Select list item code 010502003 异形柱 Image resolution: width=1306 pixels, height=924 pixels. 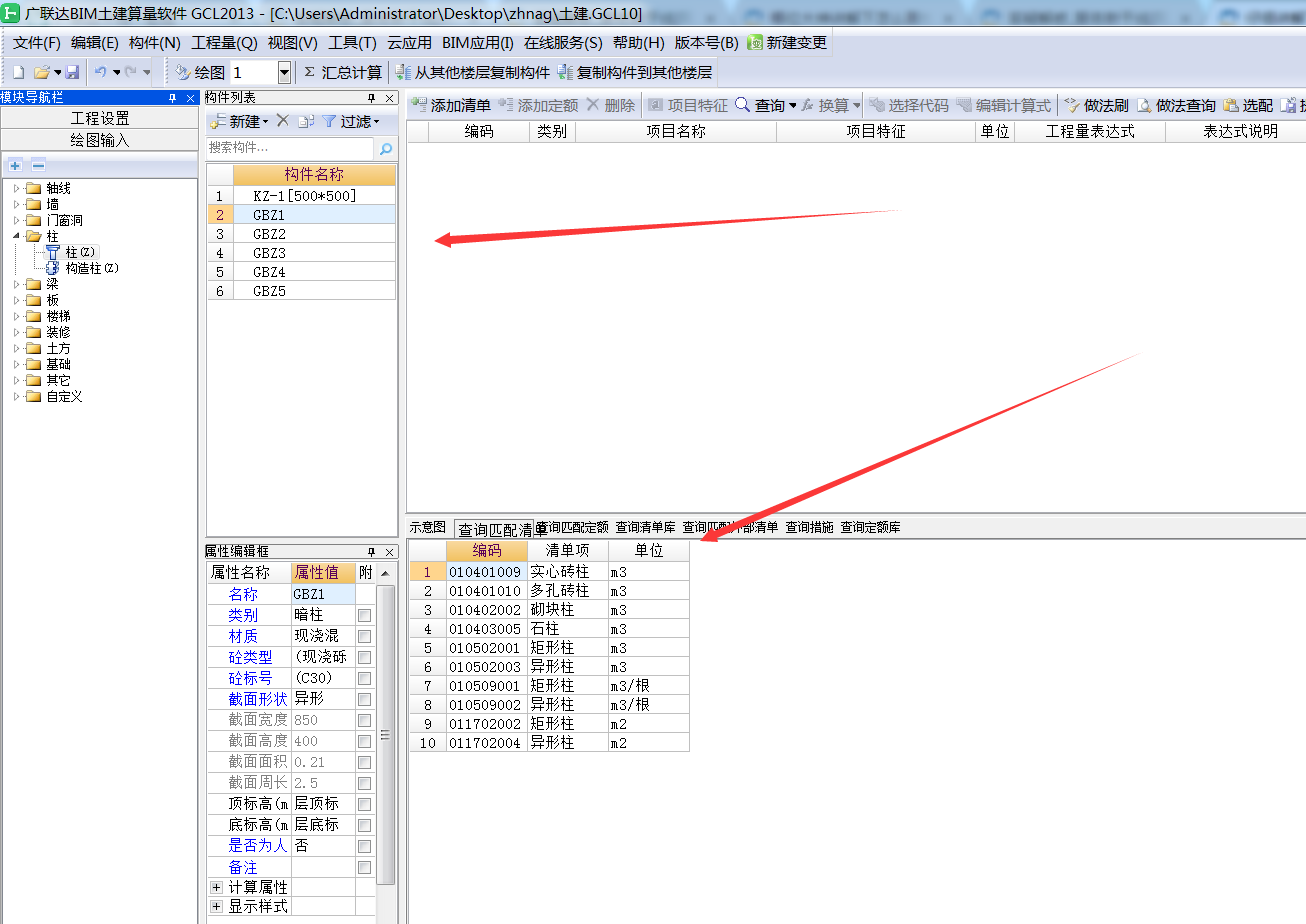click(549, 666)
